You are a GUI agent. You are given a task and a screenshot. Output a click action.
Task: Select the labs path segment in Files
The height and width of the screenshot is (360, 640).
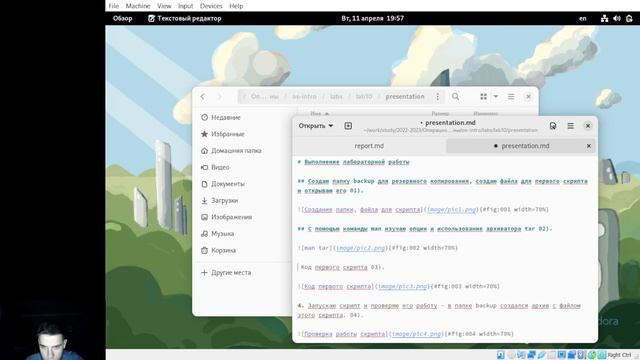(x=336, y=97)
